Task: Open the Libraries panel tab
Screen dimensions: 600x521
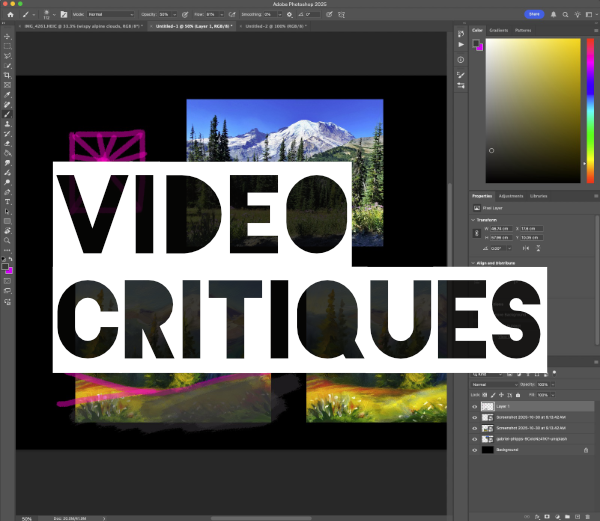Action: pos(538,196)
